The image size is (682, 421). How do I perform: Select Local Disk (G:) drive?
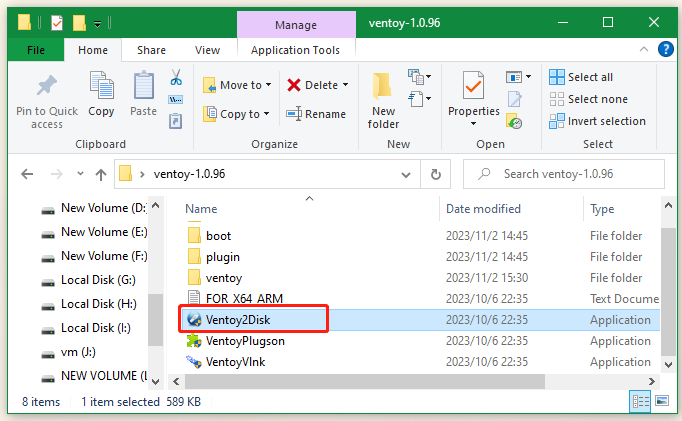pyautogui.click(x=89, y=280)
